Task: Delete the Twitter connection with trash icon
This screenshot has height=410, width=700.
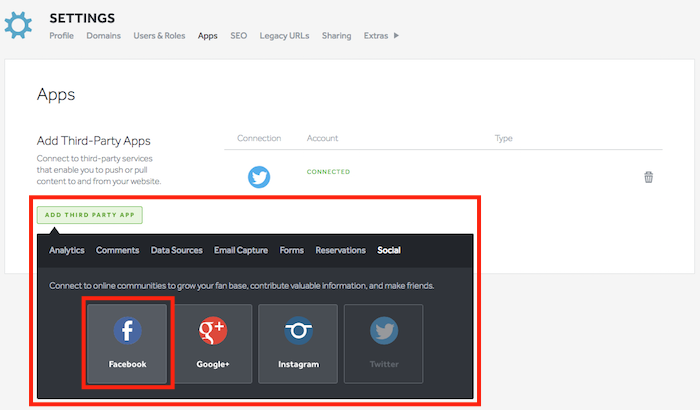Action: click(x=648, y=177)
